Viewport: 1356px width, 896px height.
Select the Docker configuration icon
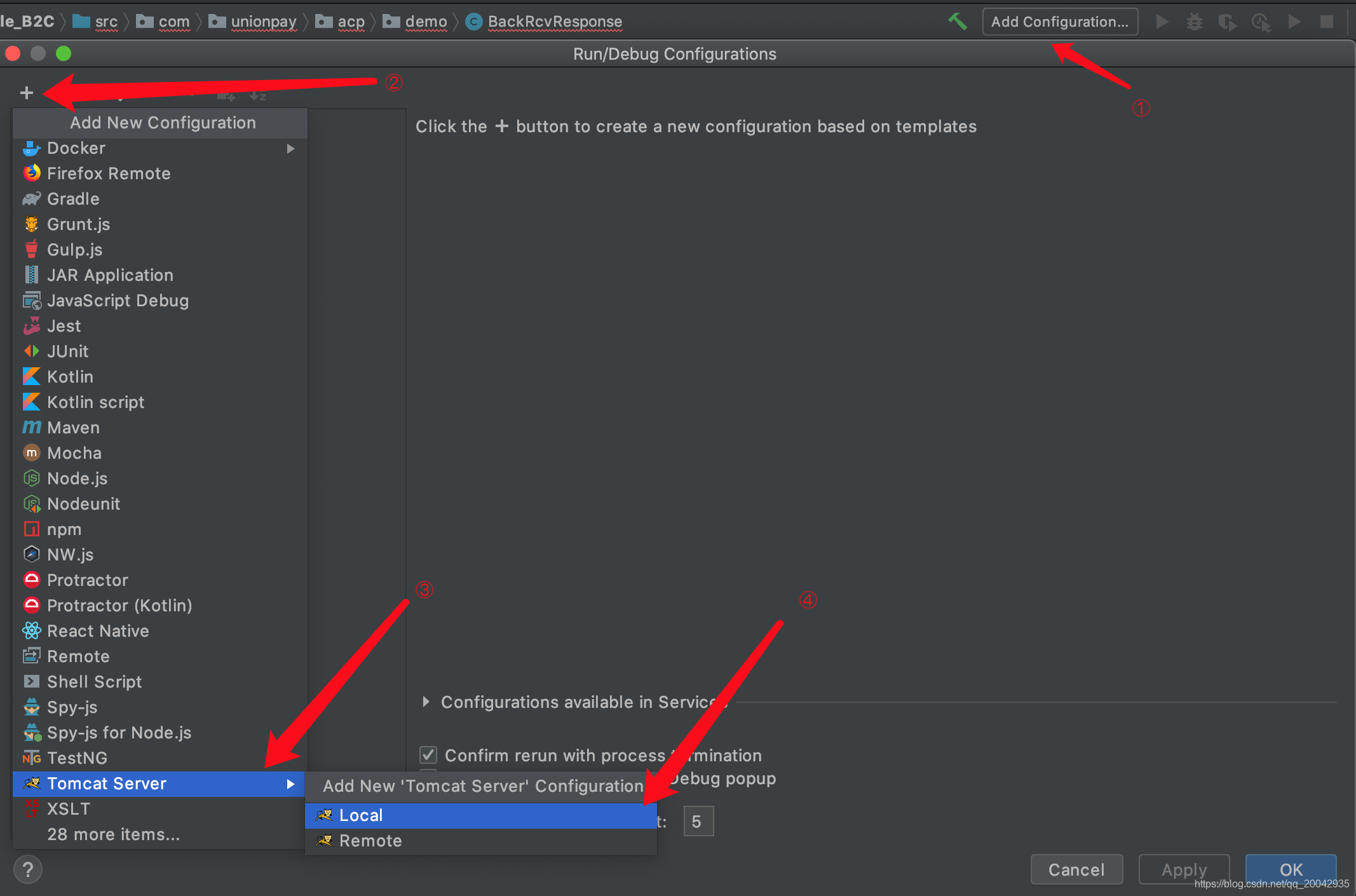tap(30, 147)
